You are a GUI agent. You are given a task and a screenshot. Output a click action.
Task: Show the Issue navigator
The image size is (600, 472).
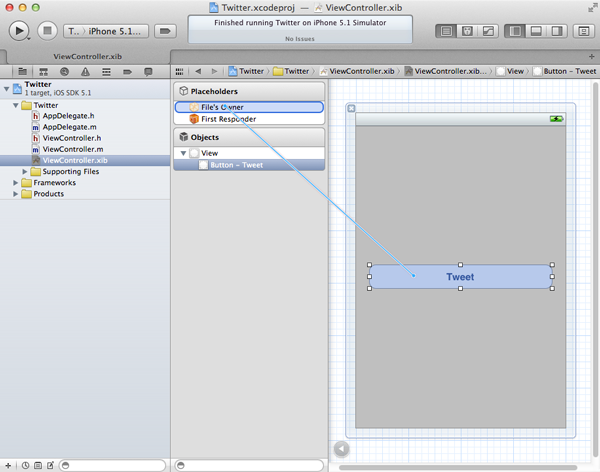pyautogui.click(x=85, y=72)
